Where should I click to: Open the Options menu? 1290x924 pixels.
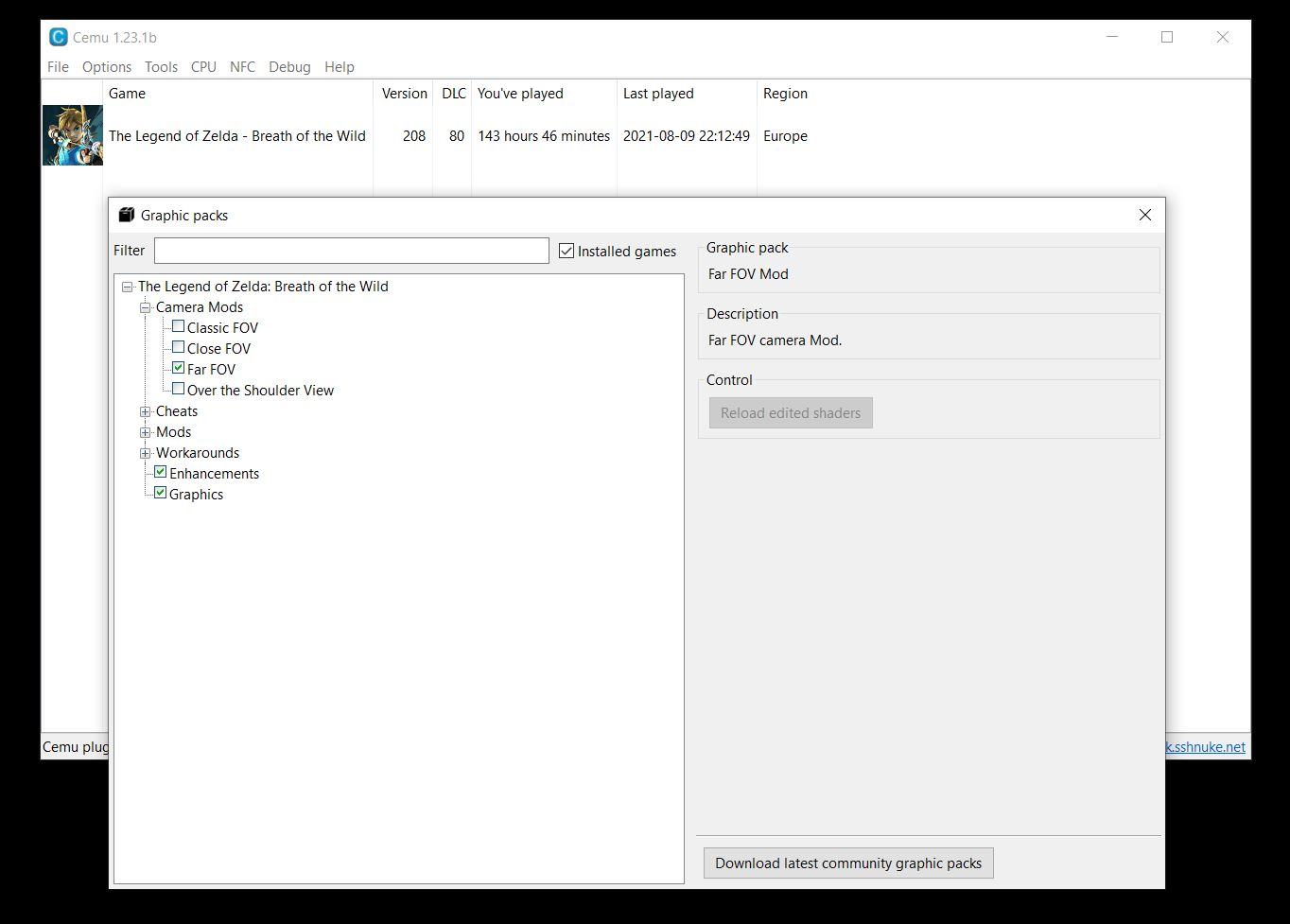coord(107,67)
